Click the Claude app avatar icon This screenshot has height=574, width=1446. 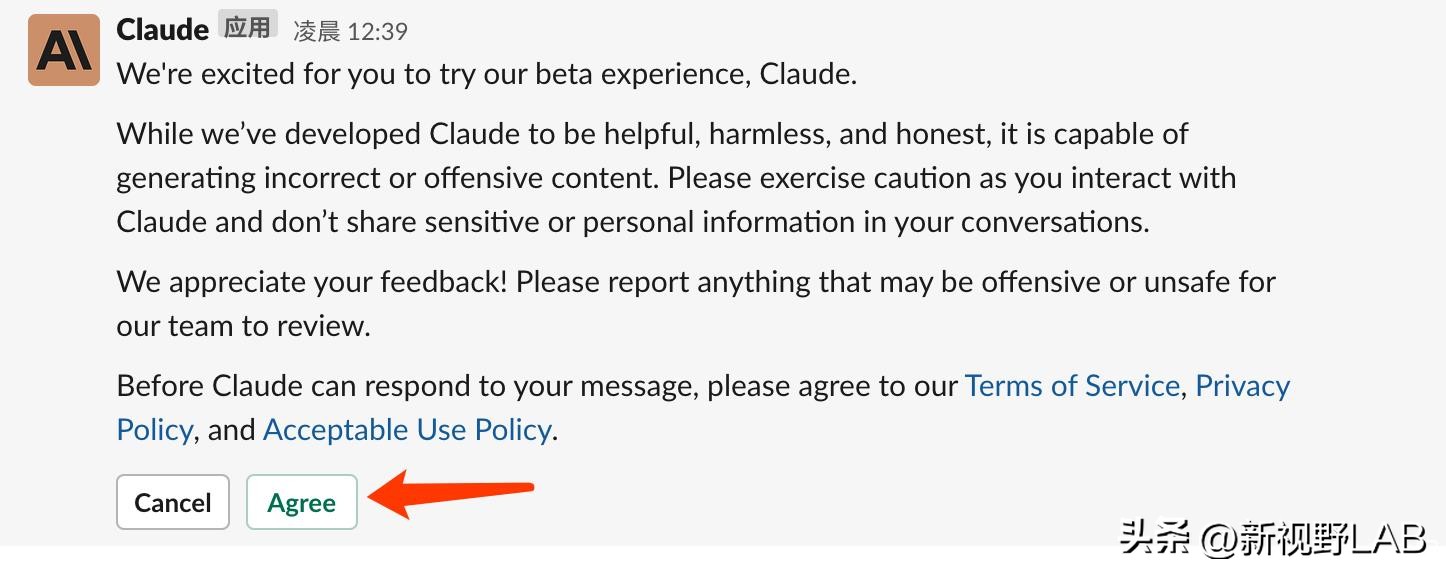(64, 50)
